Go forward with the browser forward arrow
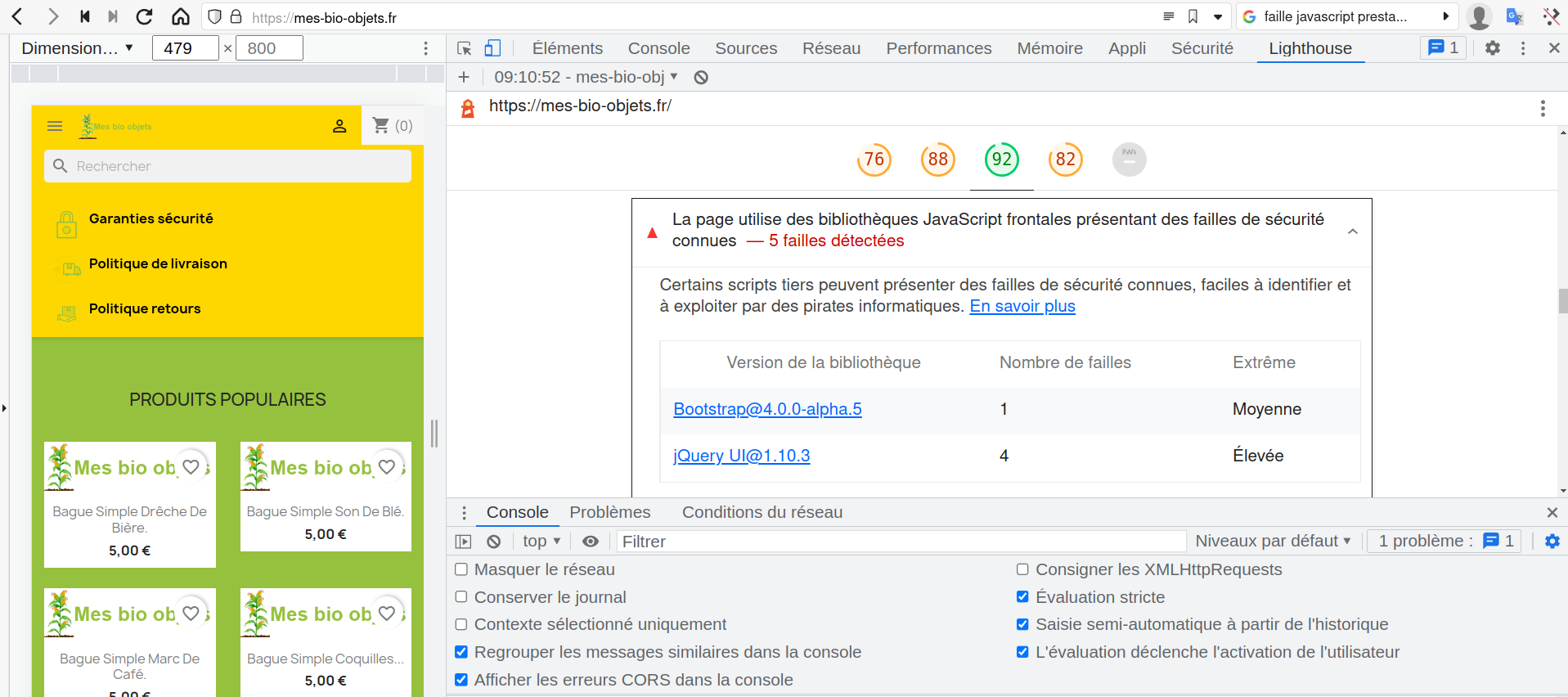 click(x=52, y=16)
